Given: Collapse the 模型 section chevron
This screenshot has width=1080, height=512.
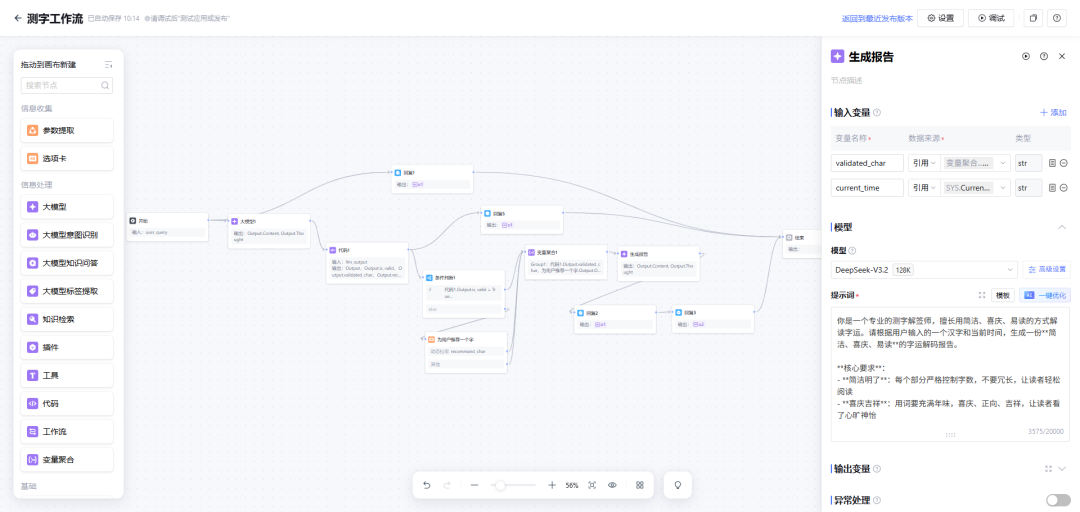Looking at the screenshot, I should [x=1062, y=227].
